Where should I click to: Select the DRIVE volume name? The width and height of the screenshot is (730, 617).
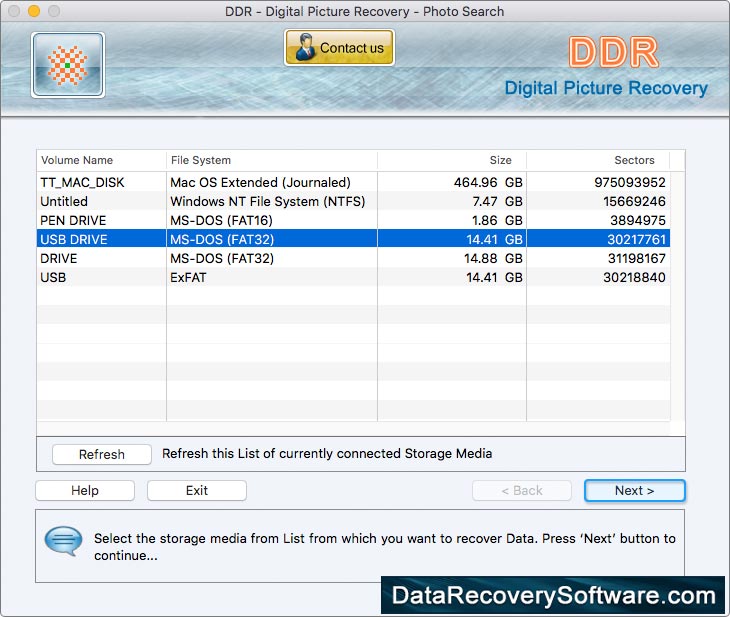tap(59, 258)
